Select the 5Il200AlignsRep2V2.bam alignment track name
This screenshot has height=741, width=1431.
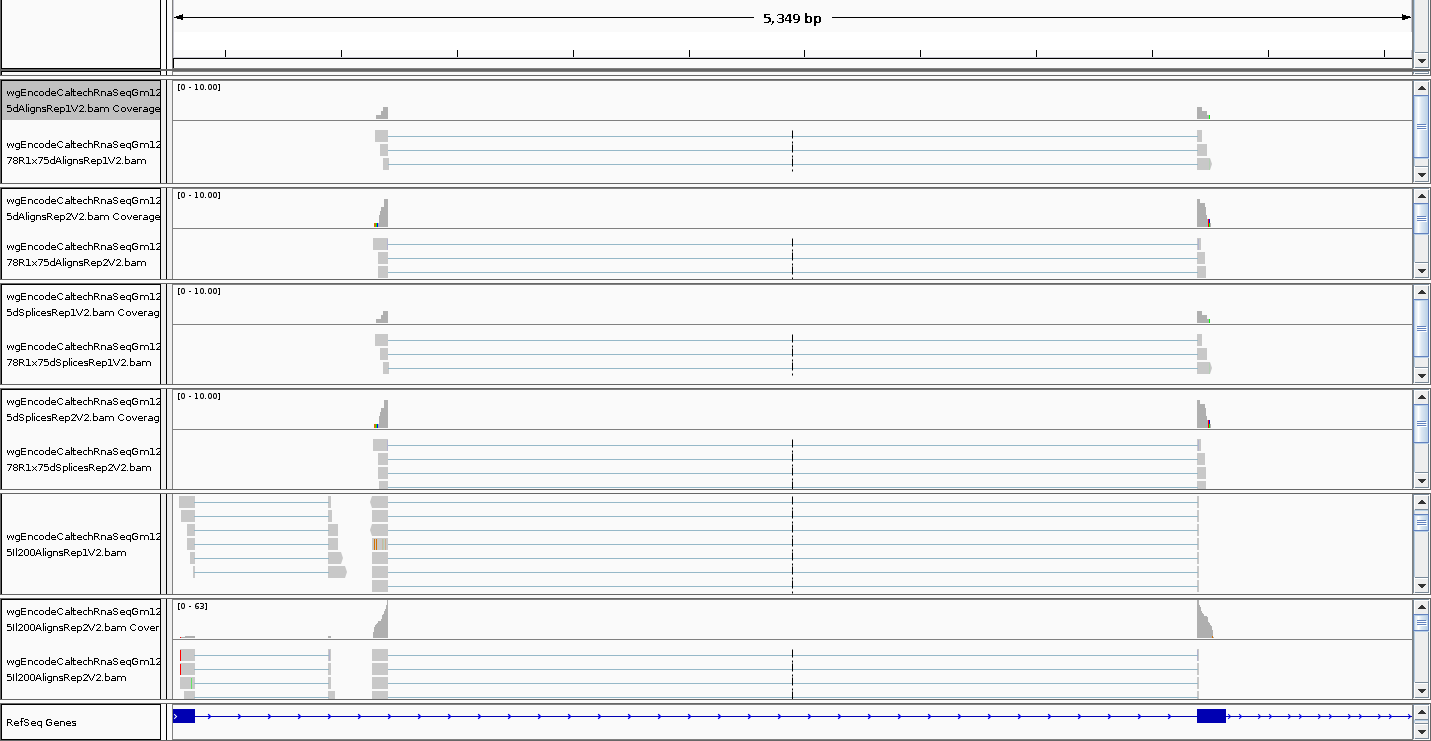click(x=82, y=669)
